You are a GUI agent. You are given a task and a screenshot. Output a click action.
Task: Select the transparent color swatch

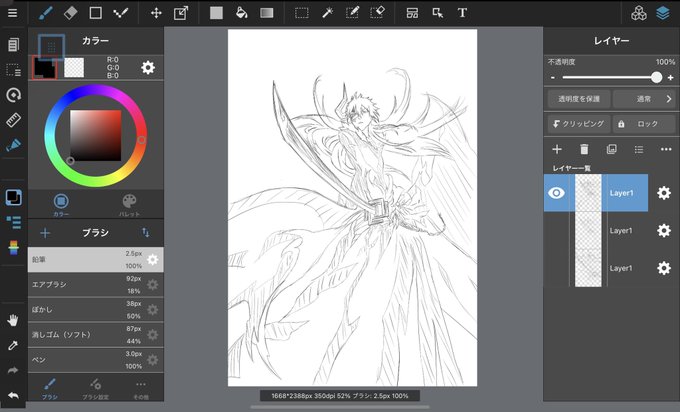(74, 68)
